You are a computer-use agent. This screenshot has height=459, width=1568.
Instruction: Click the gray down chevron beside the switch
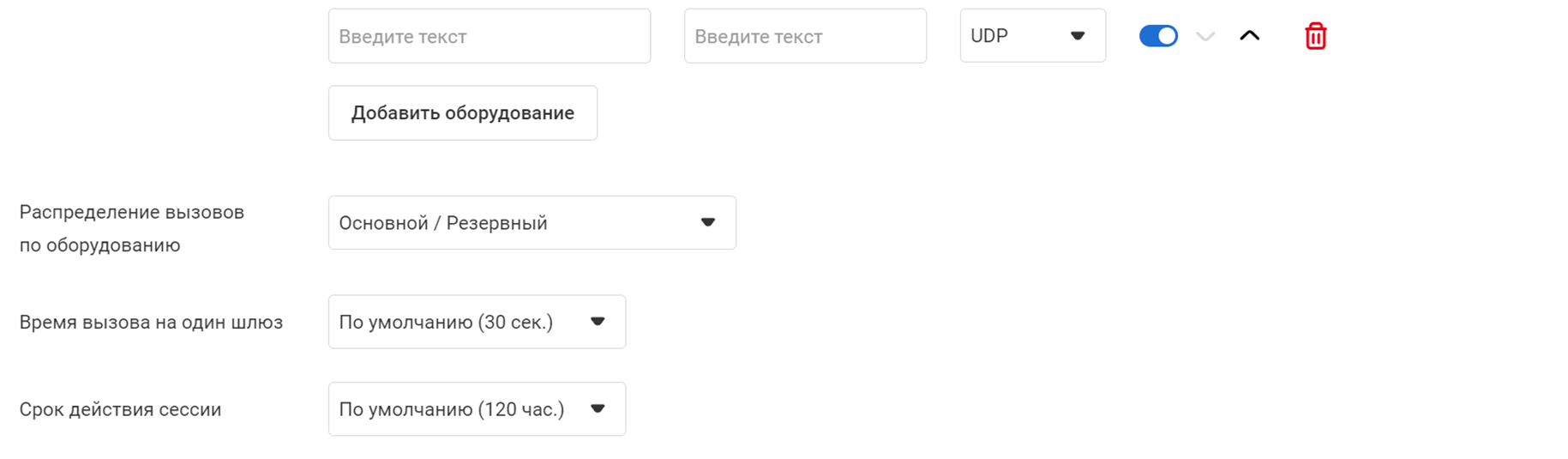click(x=1205, y=36)
